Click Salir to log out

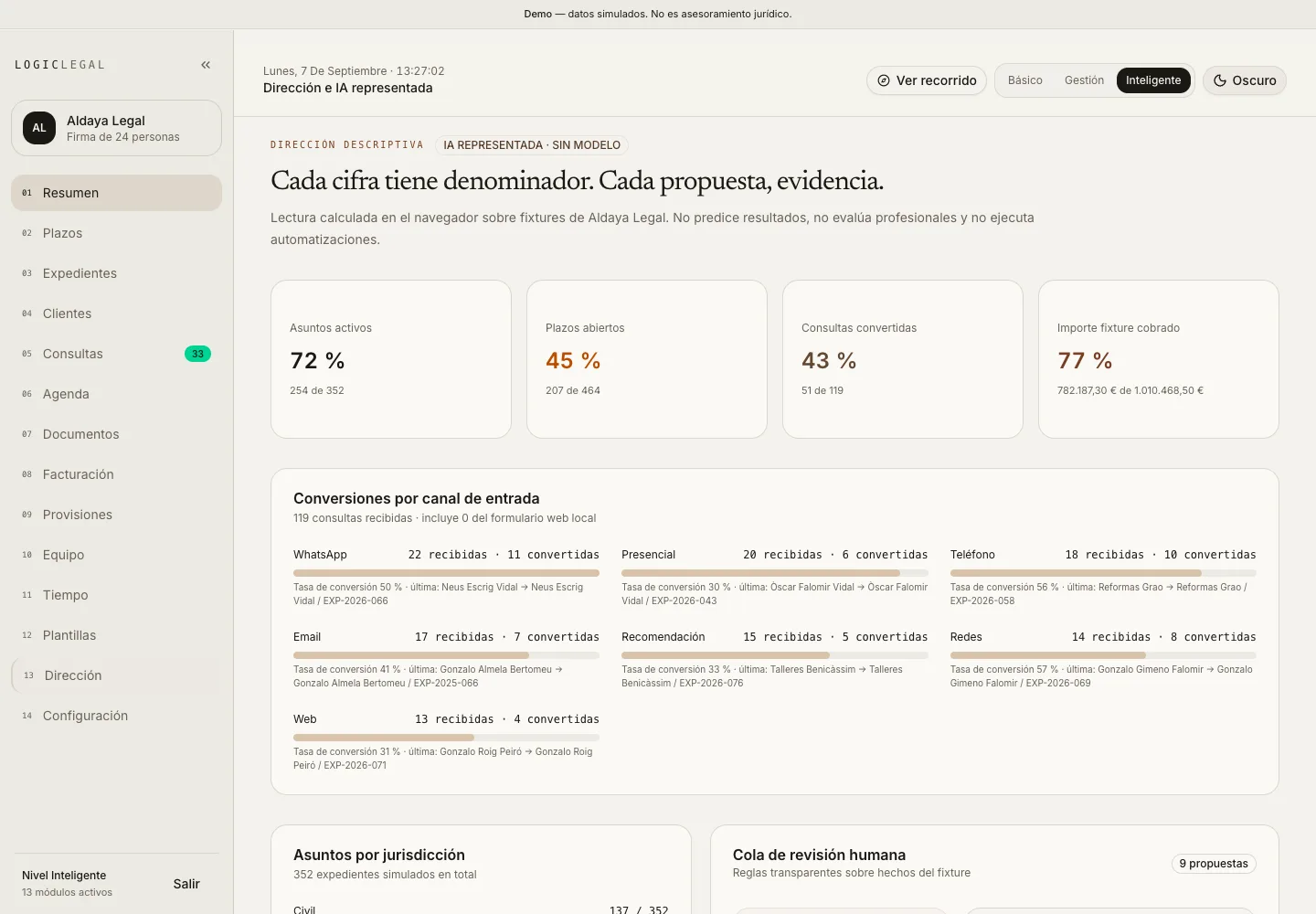[x=186, y=884]
